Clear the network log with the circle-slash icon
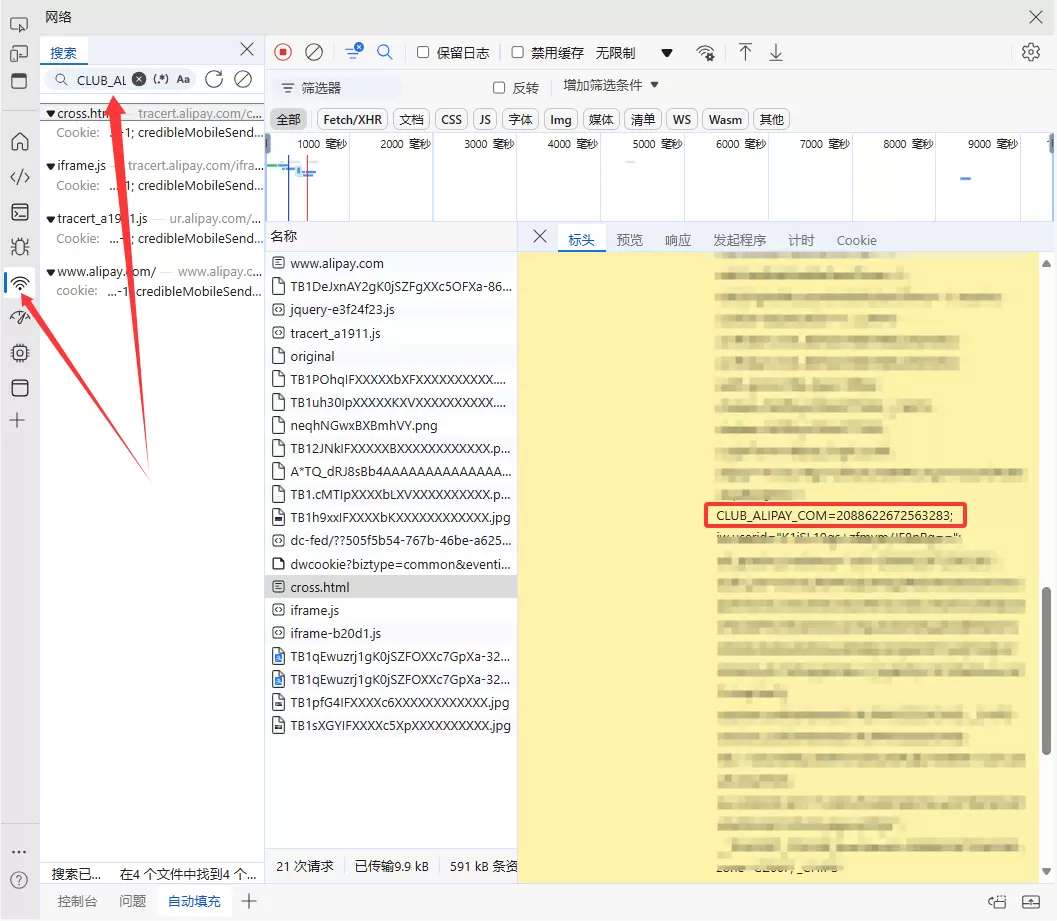The image size is (1057, 921). tap(314, 52)
